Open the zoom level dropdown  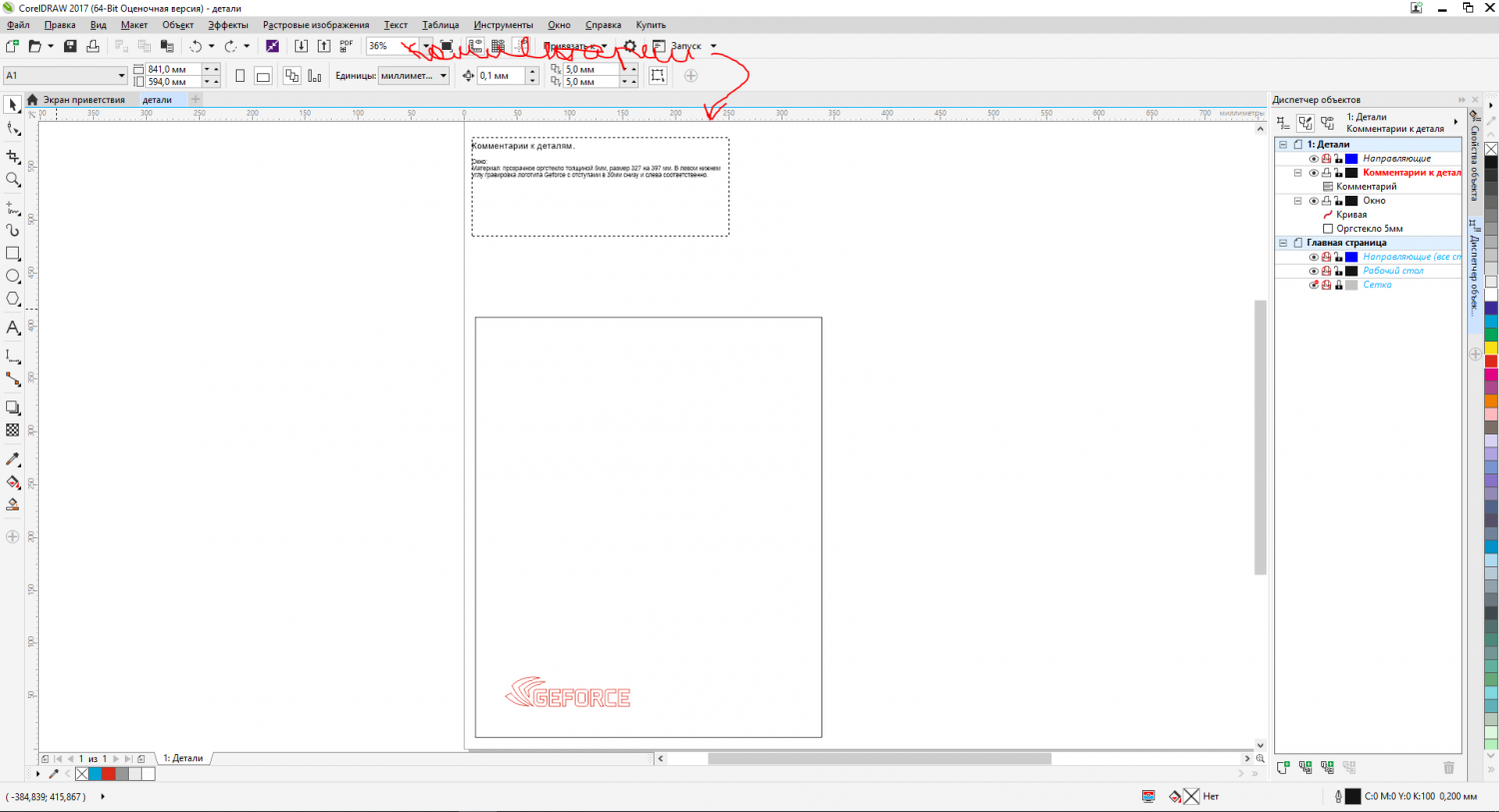[x=426, y=46]
